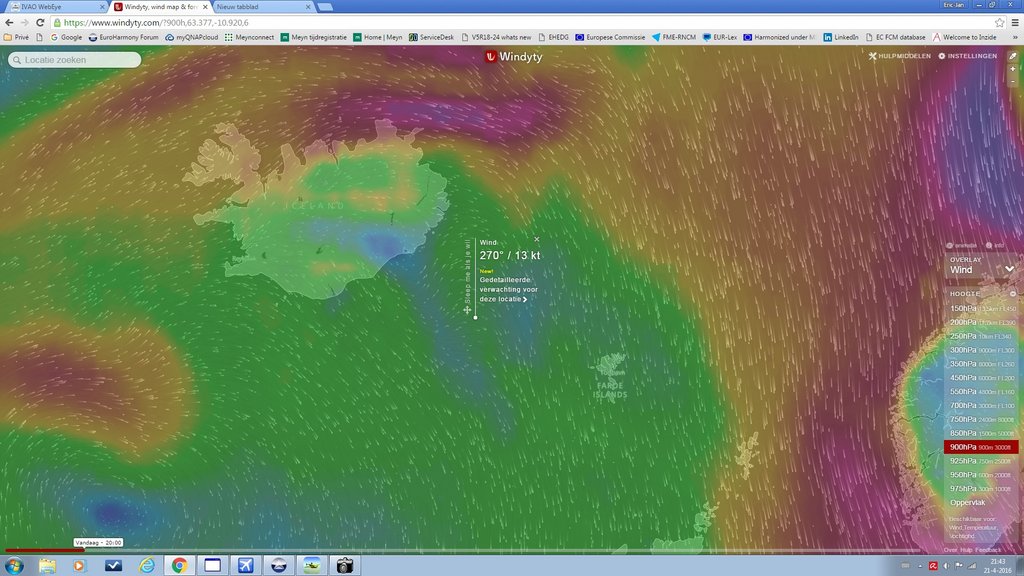Bookmark this page with the star
1024x576 pixels.
click(999, 22)
